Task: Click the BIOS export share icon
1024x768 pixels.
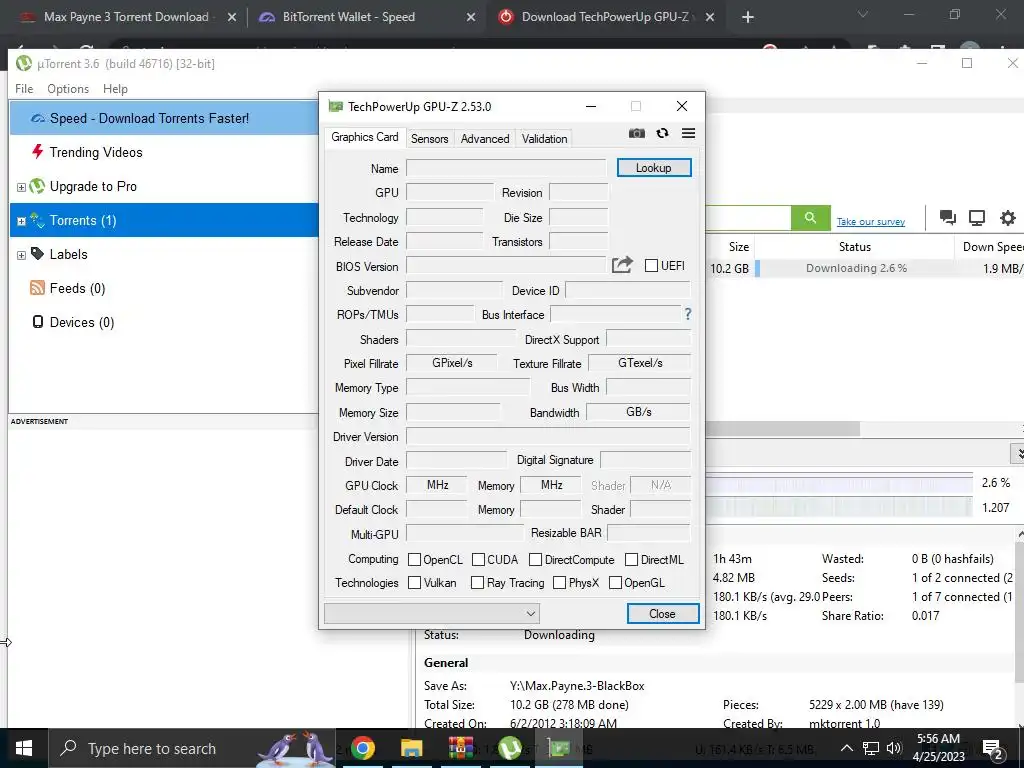Action: pyautogui.click(x=622, y=265)
